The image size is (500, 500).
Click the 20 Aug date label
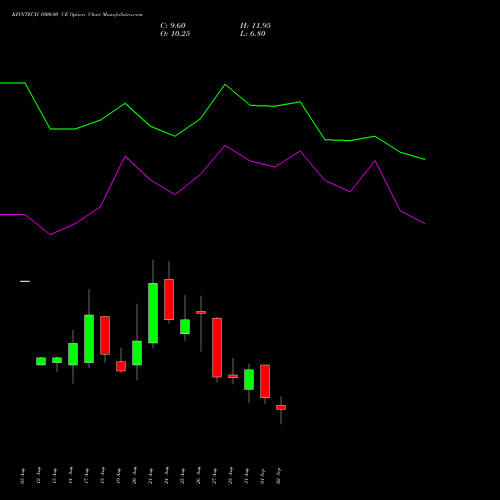tap(134, 476)
